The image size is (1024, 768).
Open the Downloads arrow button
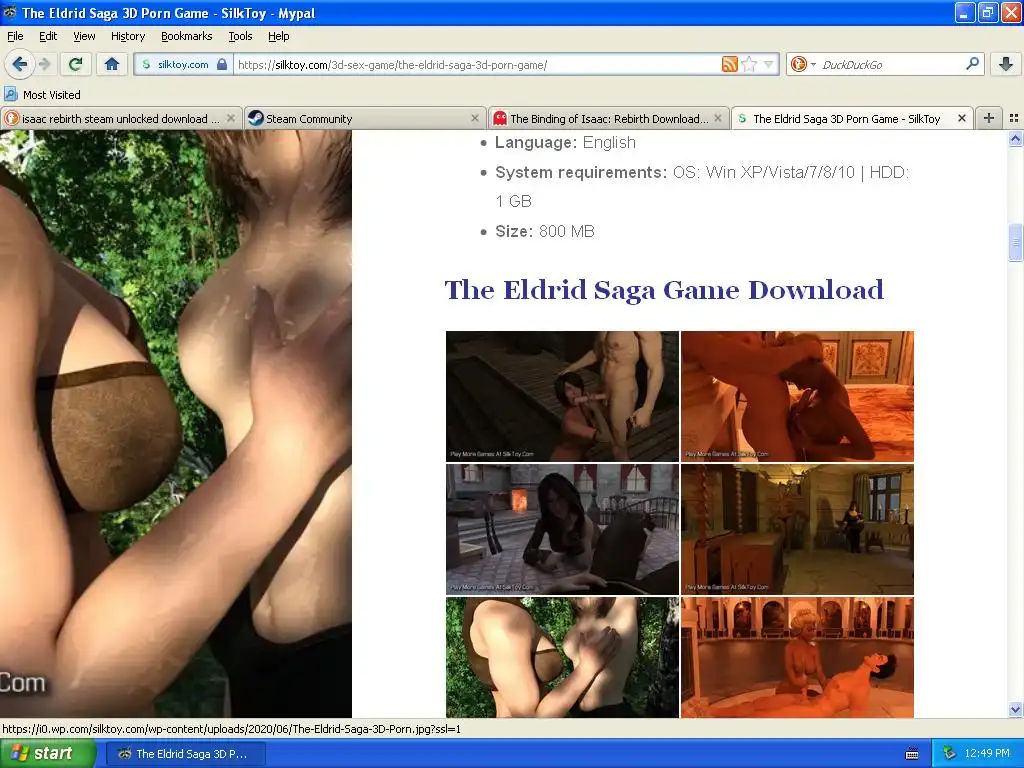click(x=1006, y=64)
